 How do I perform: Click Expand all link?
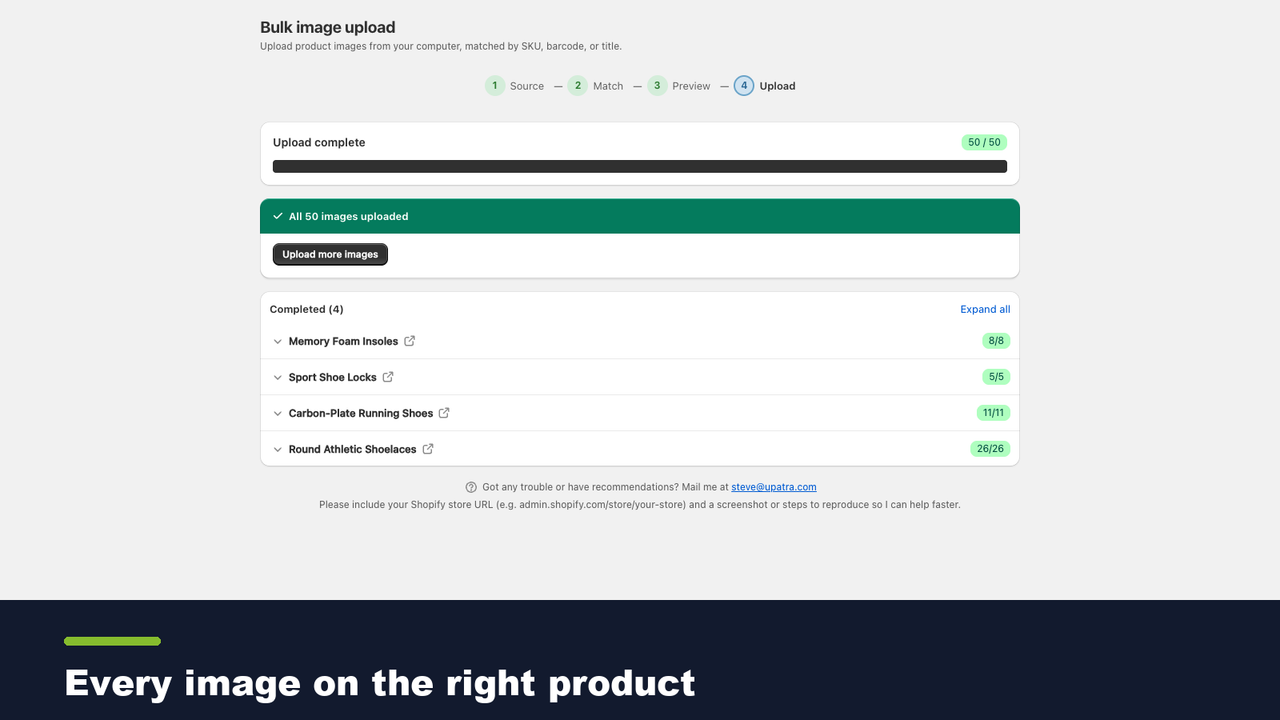coord(985,309)
